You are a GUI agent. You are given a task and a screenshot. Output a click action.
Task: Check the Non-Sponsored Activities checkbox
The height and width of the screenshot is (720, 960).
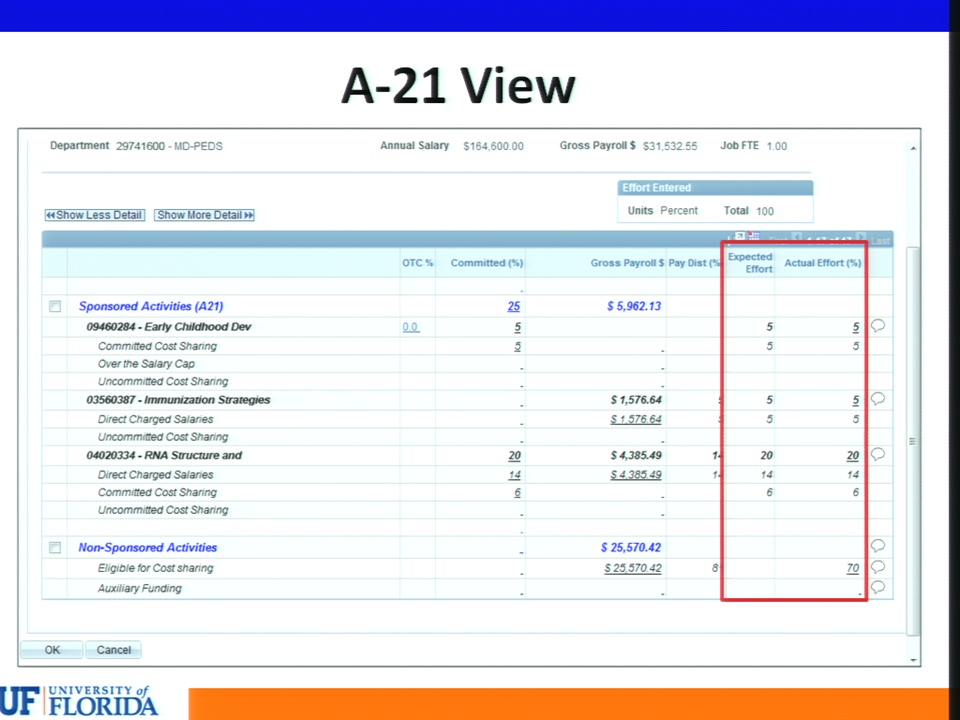coord(55,547)
